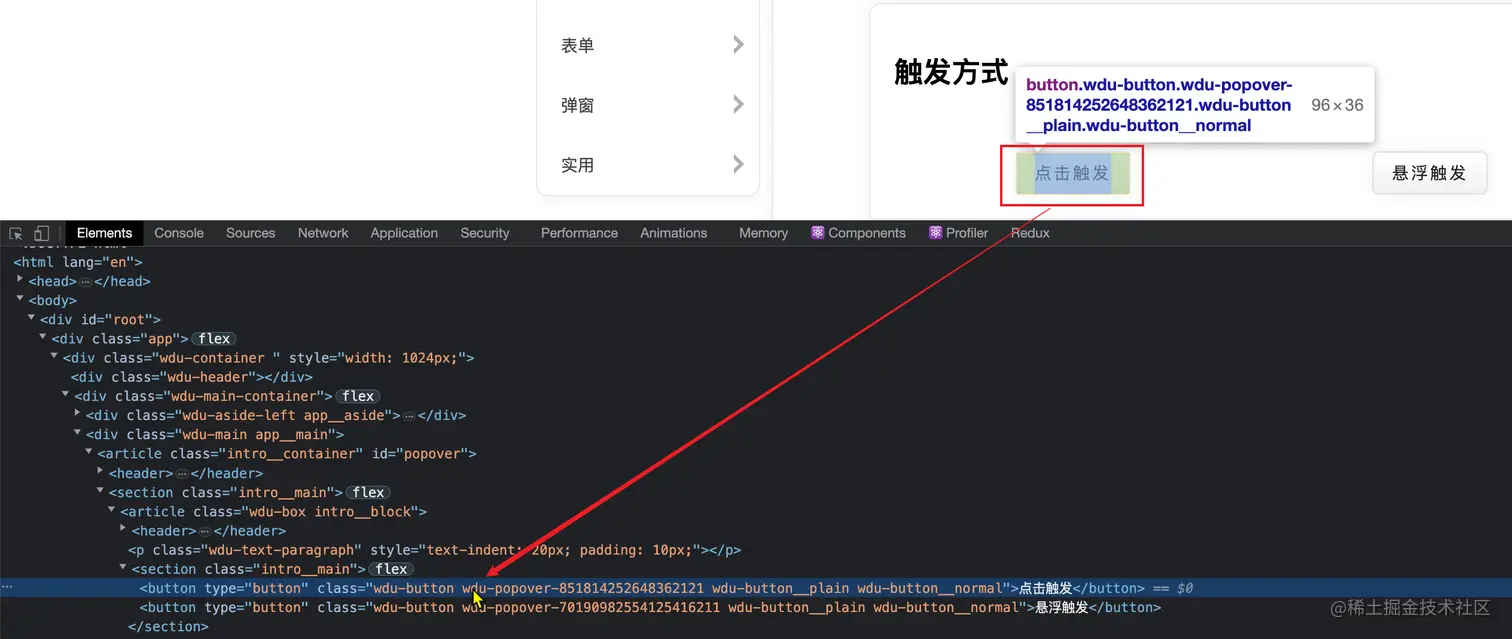Click the 悬浮触发 button
The height and width of the screenshot is (639, 1512).
[1429, 172]
